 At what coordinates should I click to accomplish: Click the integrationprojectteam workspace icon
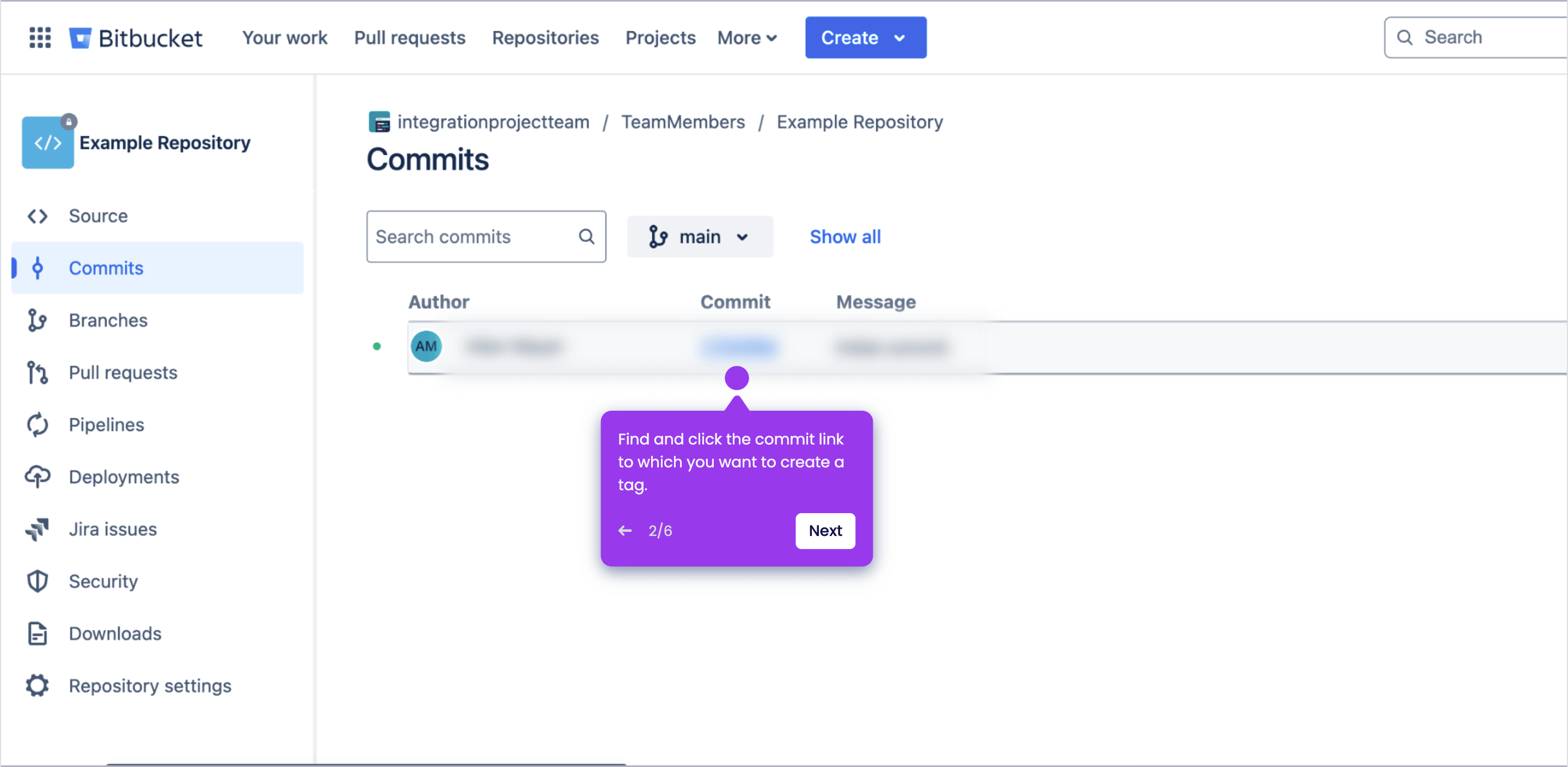click(x=379, y=122)
